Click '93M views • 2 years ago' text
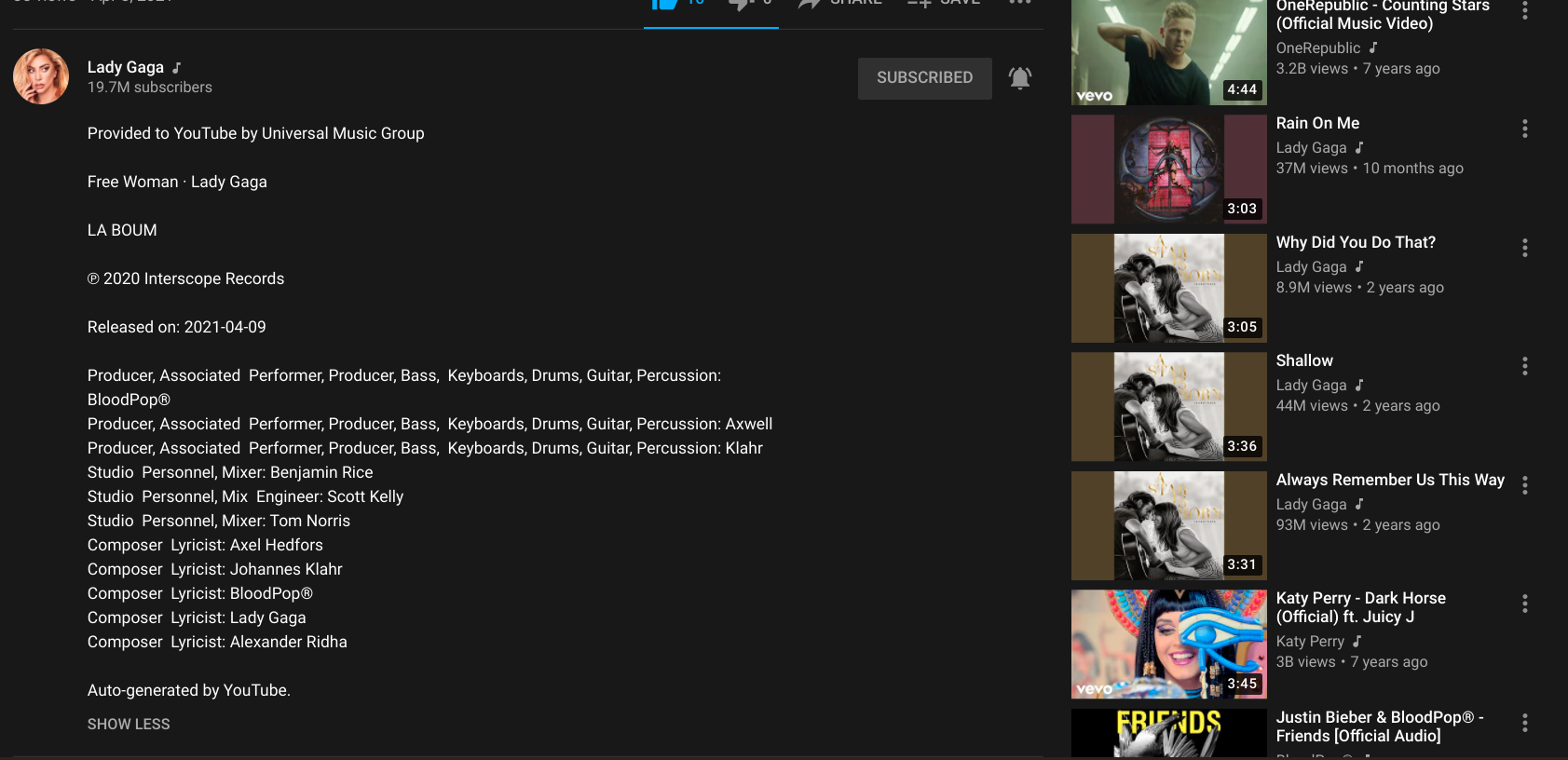The image size is (1568, 760). pos(1358,525)
